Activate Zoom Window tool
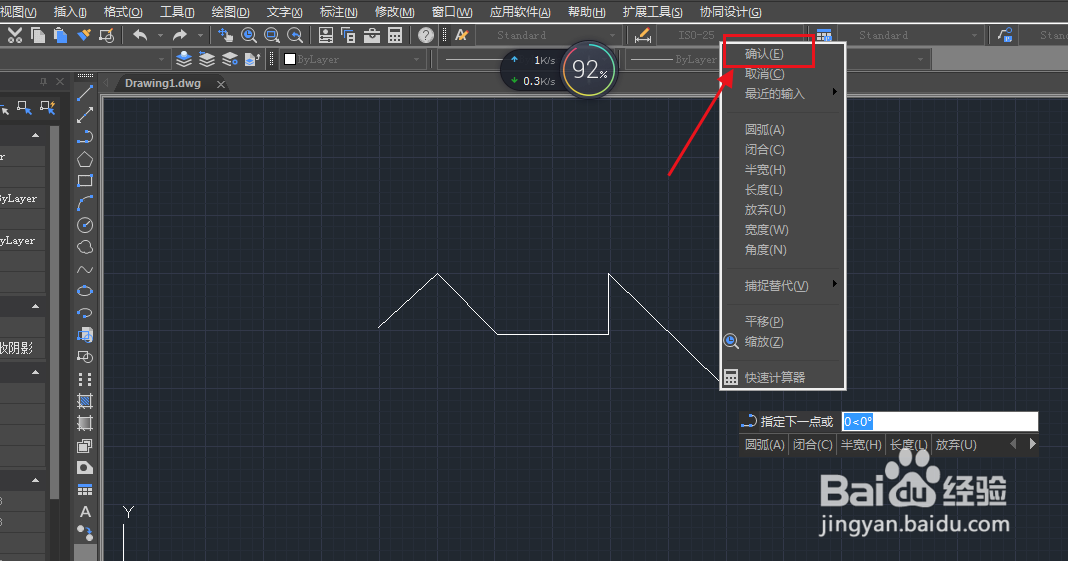This screenshot has height=561, width=1068. pos(272,35)
